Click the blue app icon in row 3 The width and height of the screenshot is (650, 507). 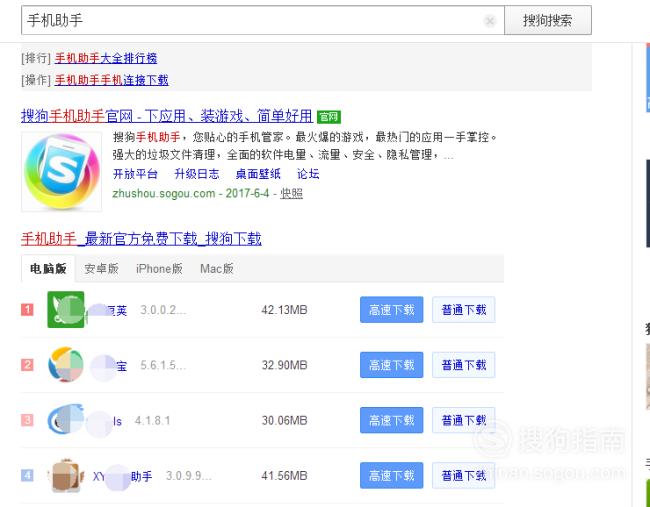(x=65, y=420)
